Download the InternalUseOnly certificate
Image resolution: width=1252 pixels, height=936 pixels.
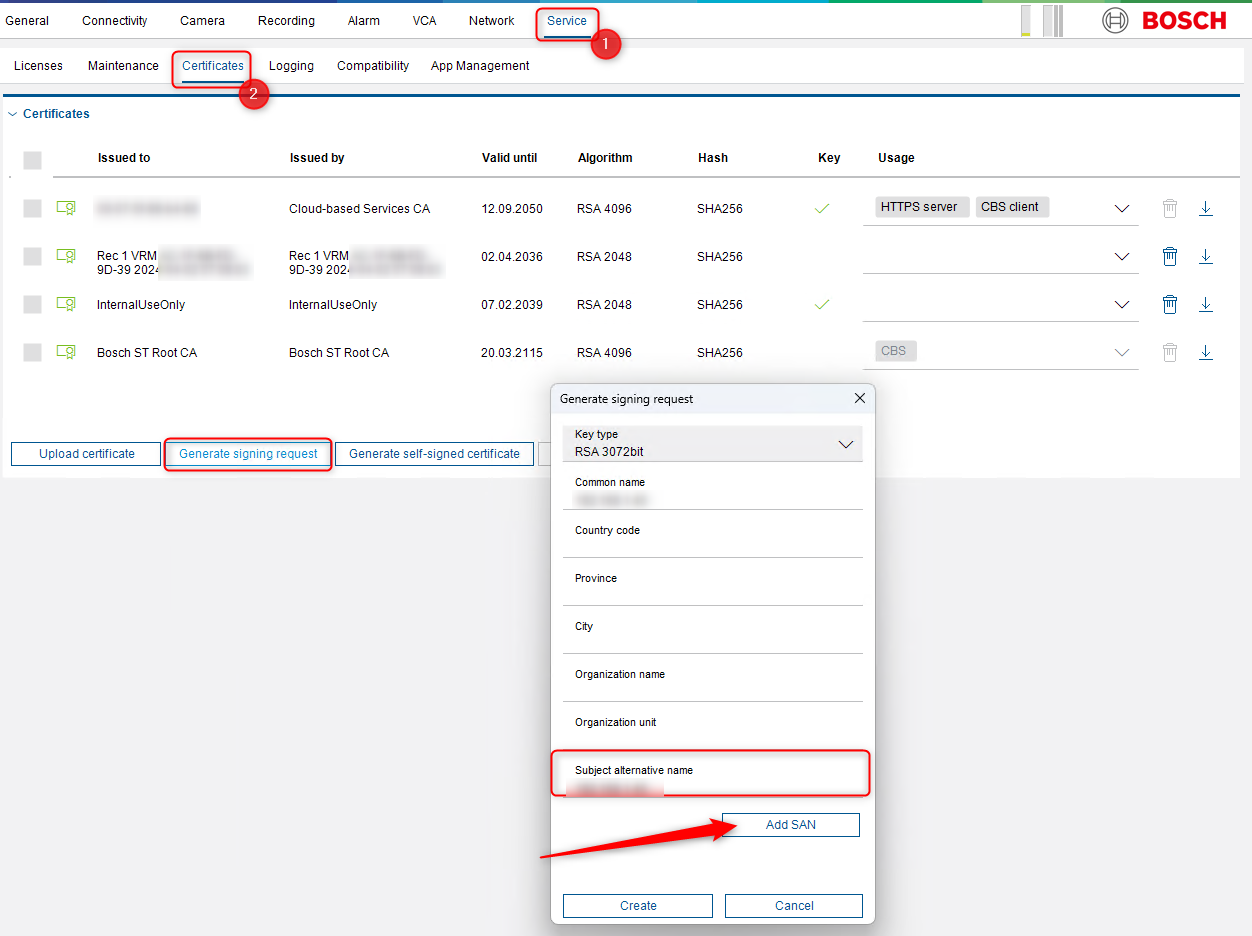point(1205,305)
